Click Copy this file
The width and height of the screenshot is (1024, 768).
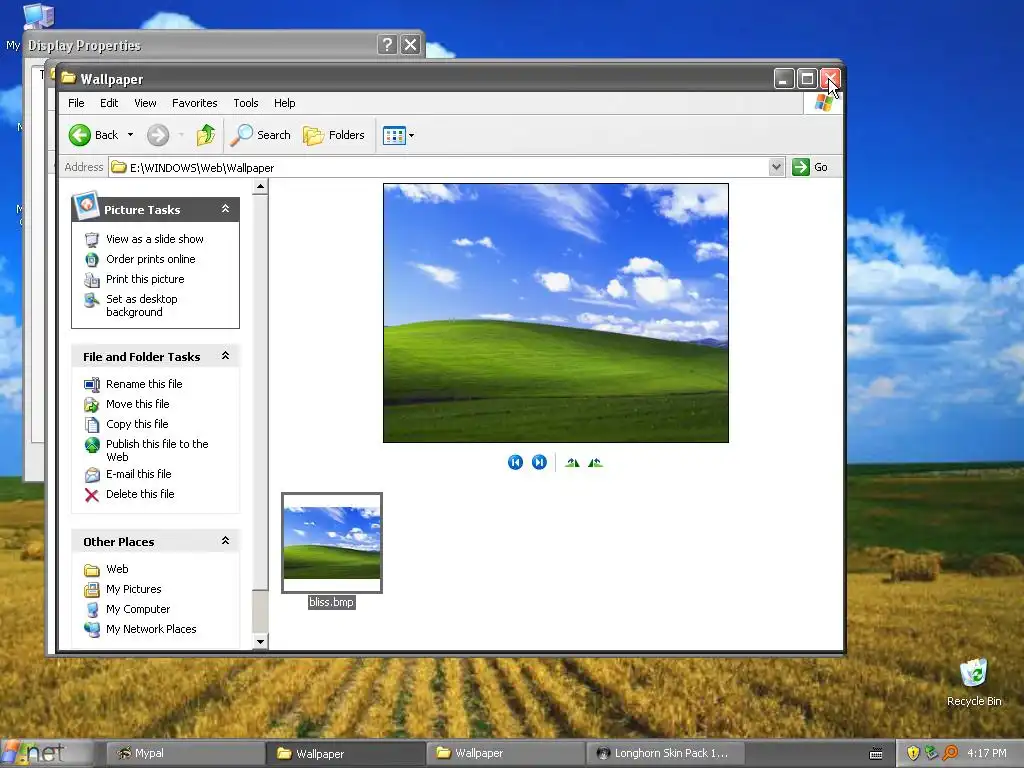(137, 424)
